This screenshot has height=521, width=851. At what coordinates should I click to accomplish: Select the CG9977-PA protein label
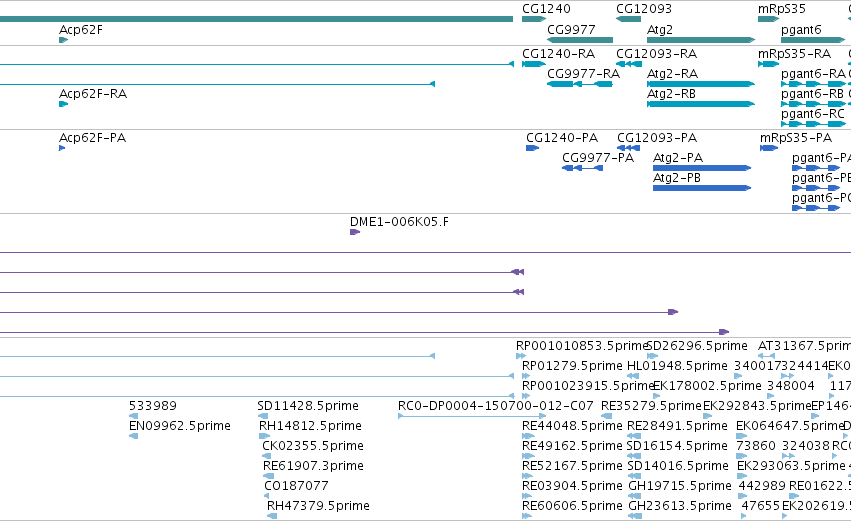pyautogui.click(x=598, y=158)
